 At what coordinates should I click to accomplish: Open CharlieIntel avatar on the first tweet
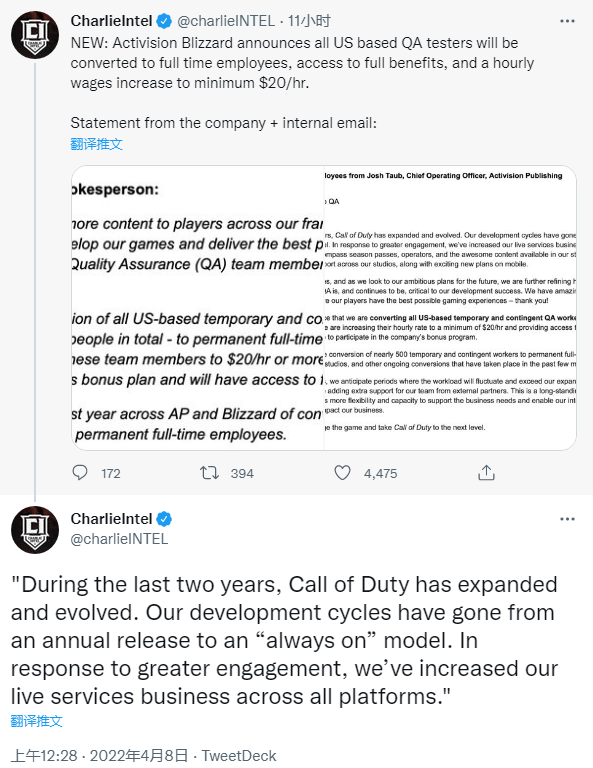coord(35,35)
